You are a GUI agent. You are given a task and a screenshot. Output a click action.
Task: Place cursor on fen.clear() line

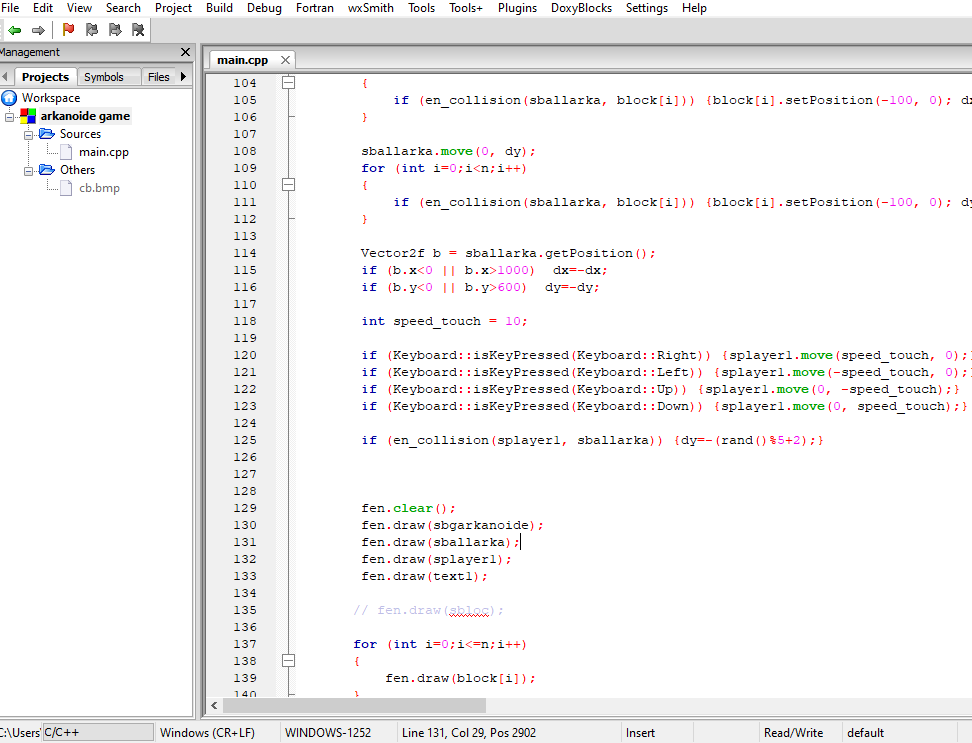(x=408, y=508)
